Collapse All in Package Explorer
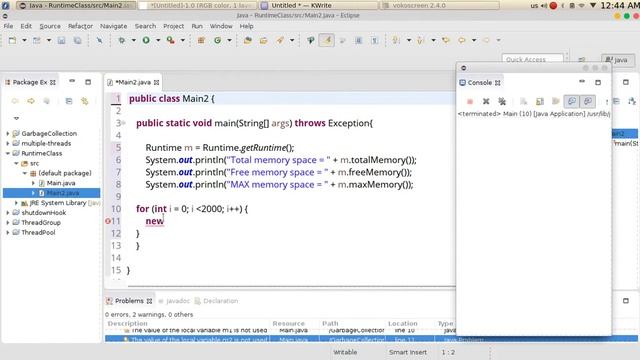The height and width of the screenshot is (360, 640). point(69,101)
